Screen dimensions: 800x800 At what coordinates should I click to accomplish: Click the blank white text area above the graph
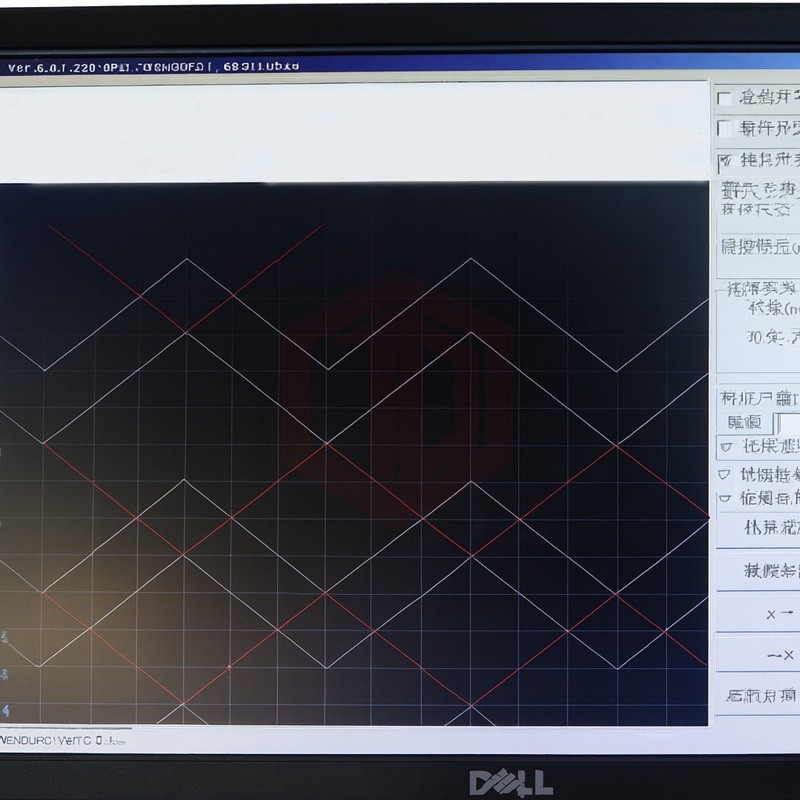[350, 130]
